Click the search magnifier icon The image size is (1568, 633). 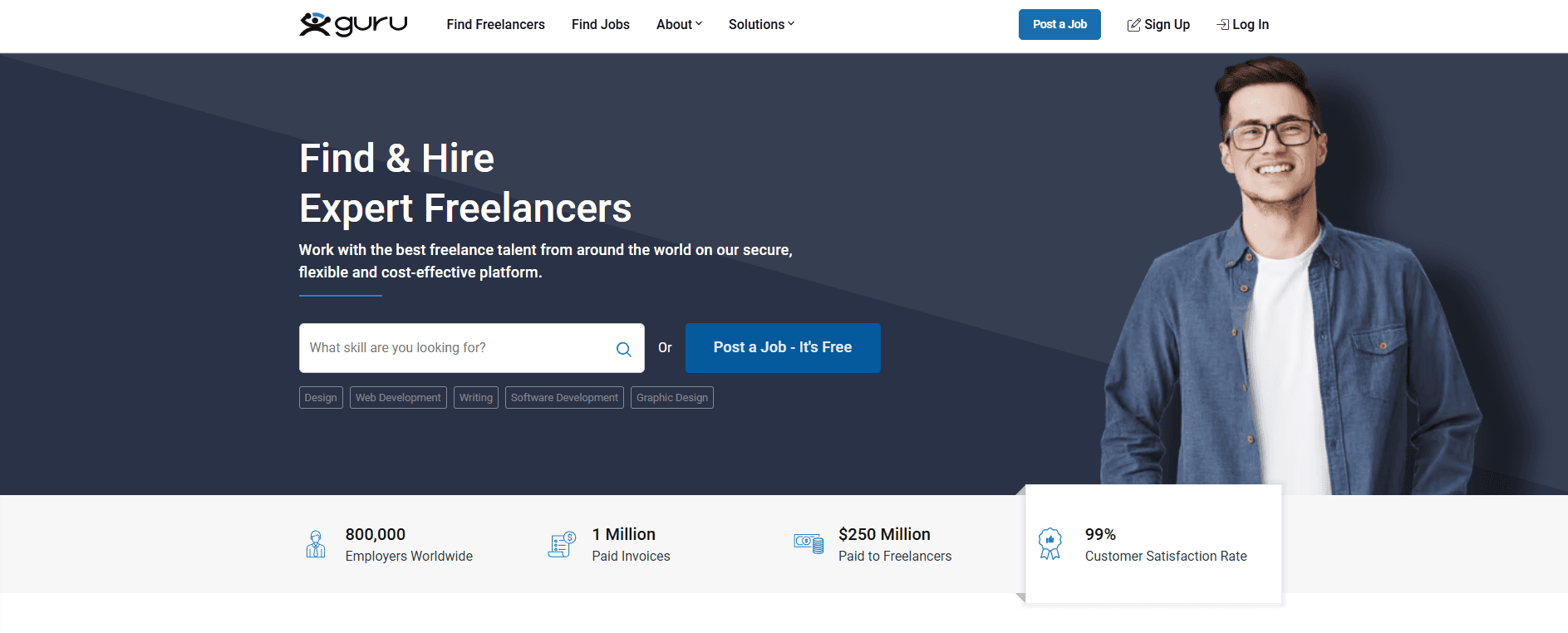pos(623,349)
